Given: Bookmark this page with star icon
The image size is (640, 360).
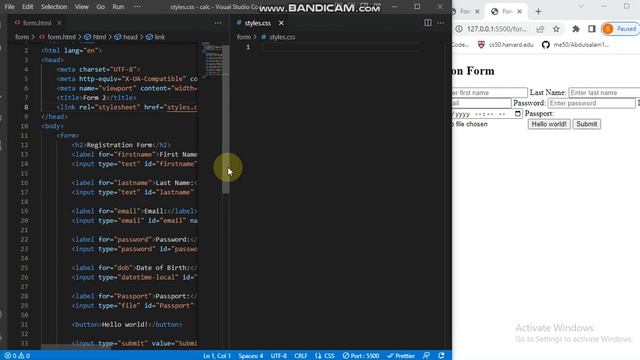Looking at the screenshot, I should 556,29.
